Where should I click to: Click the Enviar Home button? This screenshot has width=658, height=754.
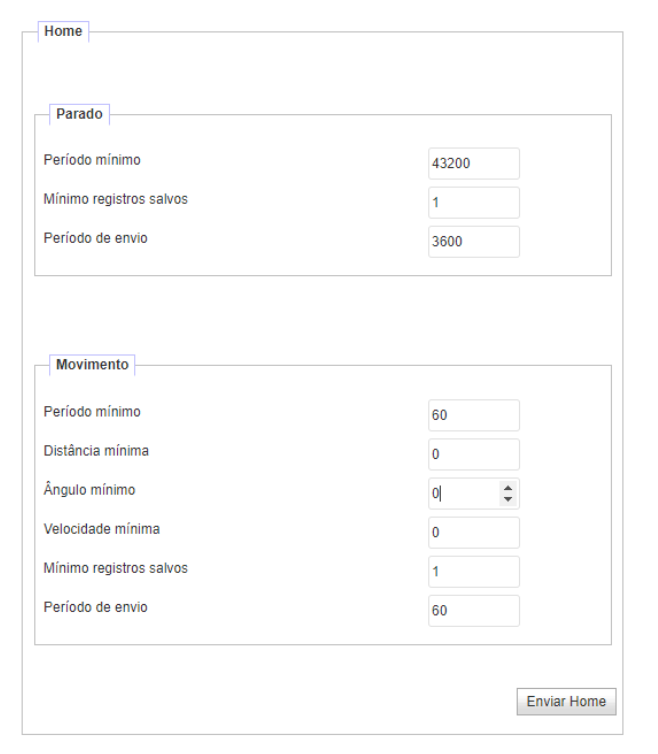[566, 702]
